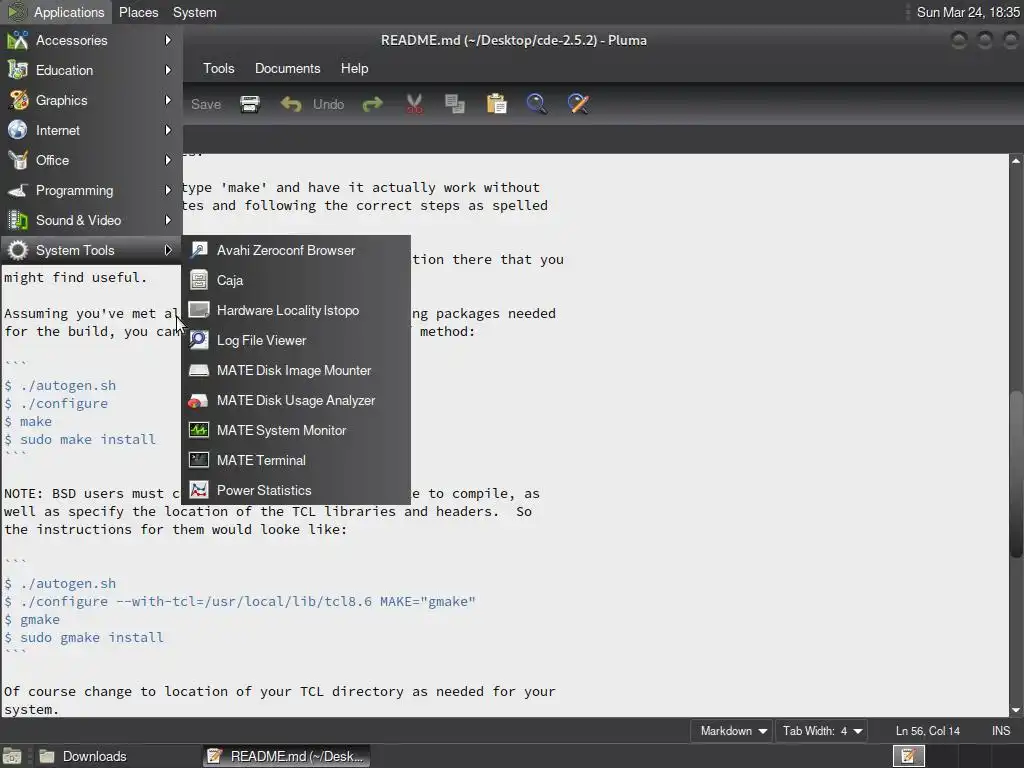Expand the Programming submenu arrow
1024x768 pixels.
[x=168, y=191]
